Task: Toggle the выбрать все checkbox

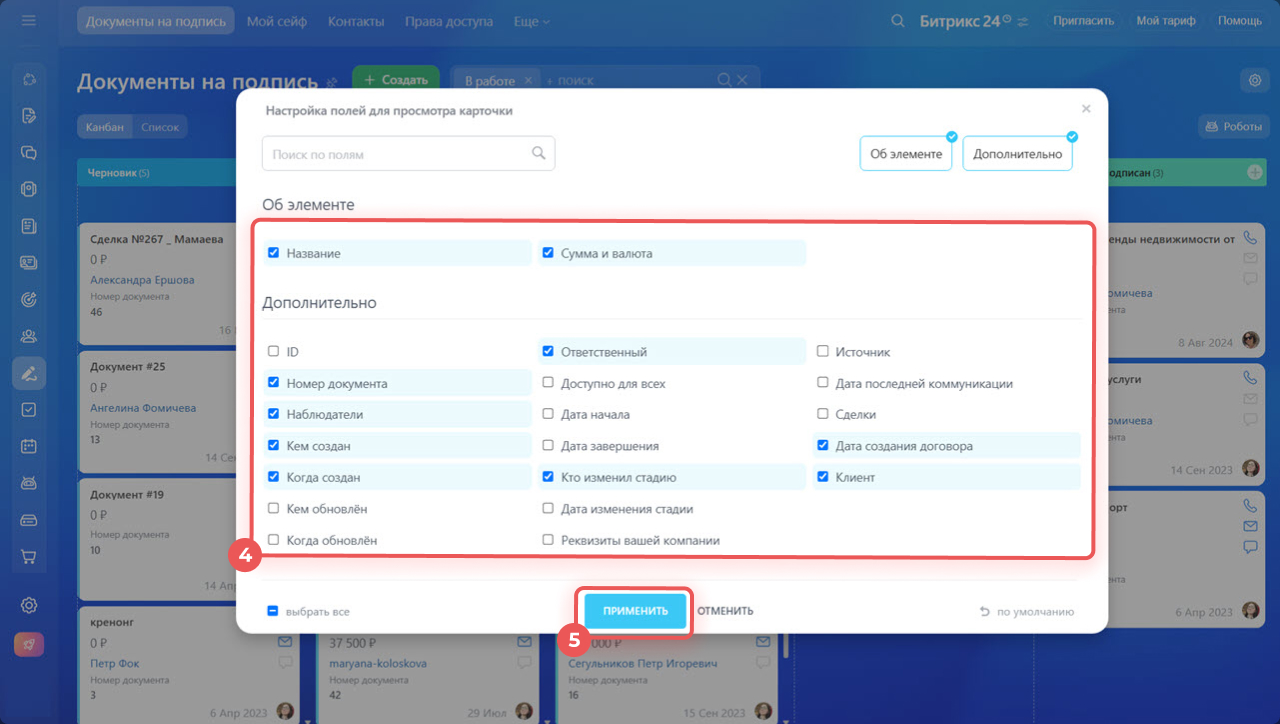Action: click(273, 611)
